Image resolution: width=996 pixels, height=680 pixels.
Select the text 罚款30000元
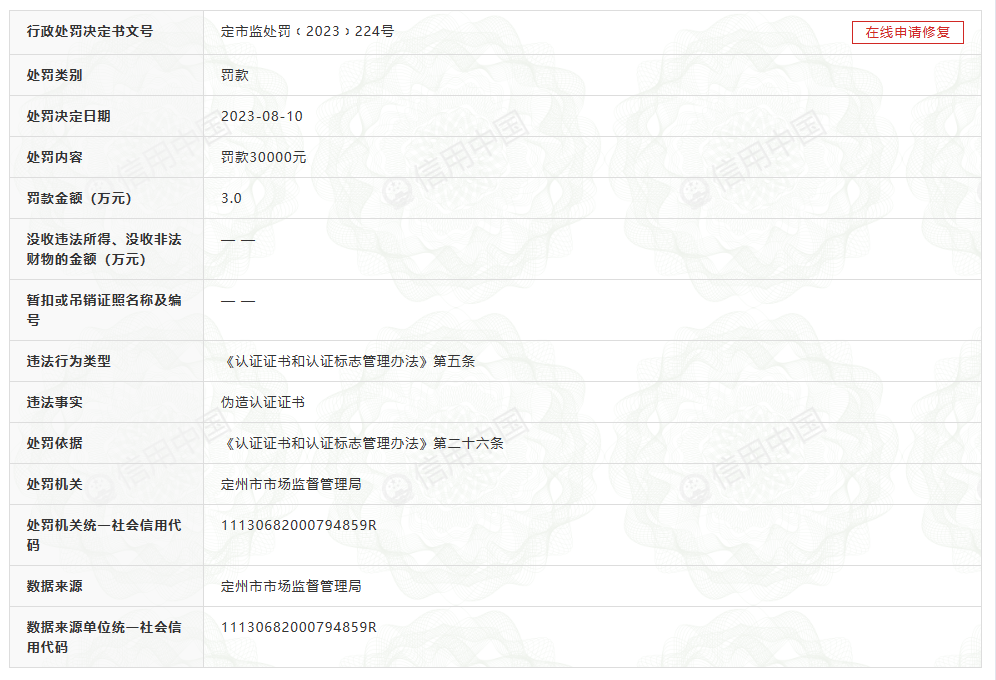click(264, 157)
